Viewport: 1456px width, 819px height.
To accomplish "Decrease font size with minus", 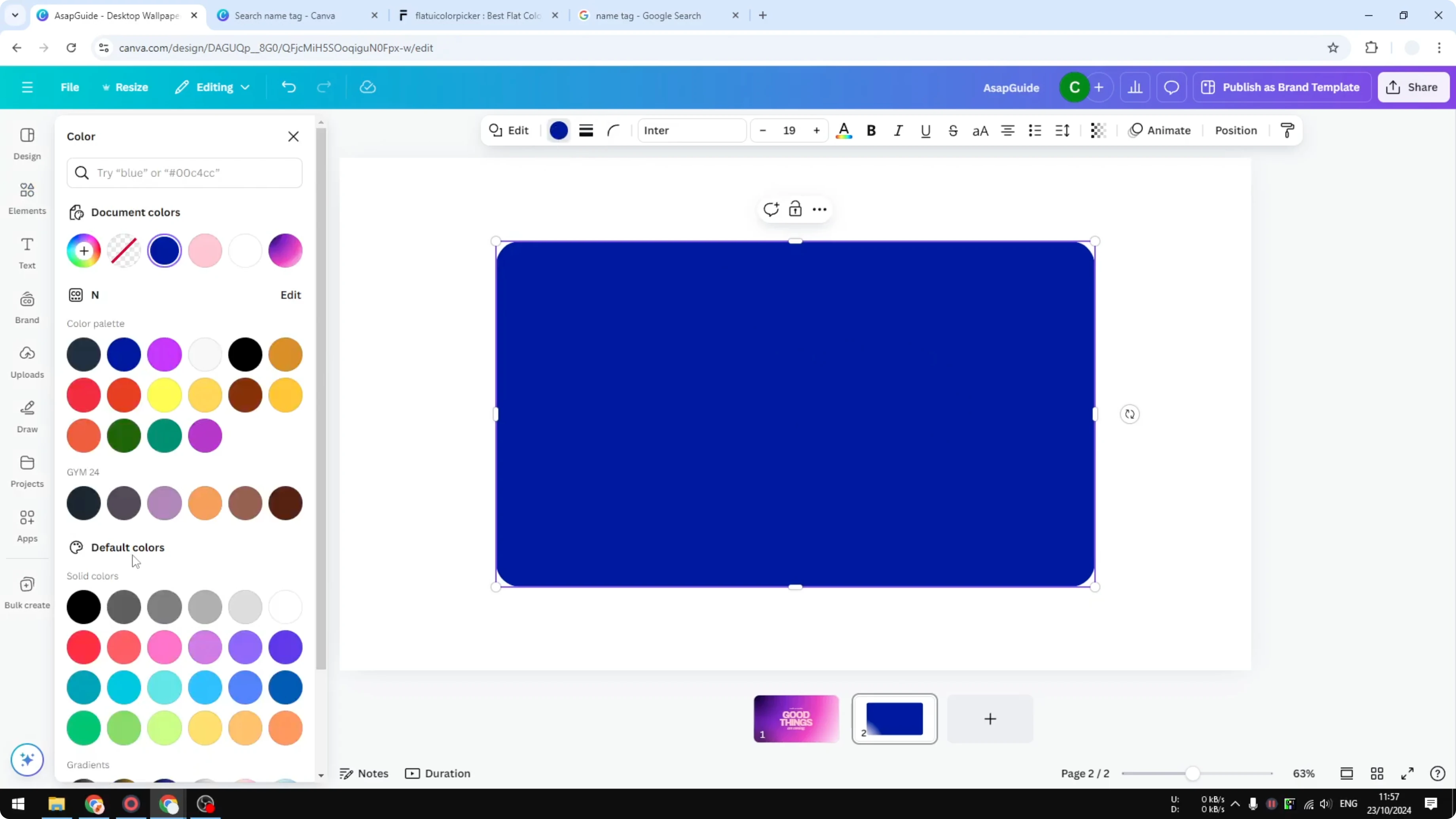I will point(762,131).
